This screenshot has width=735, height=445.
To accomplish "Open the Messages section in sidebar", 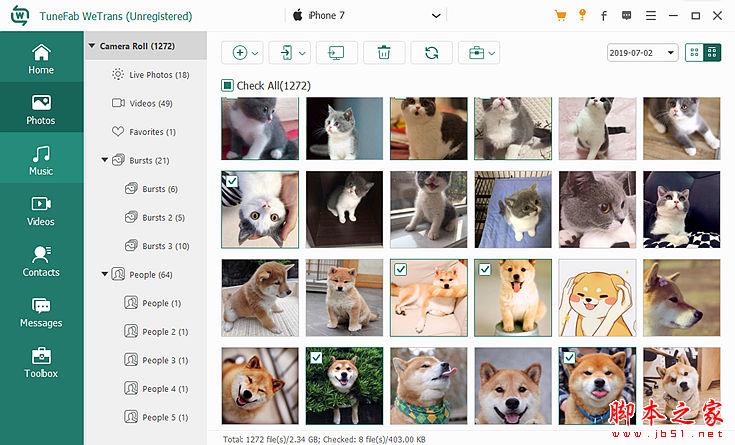I will pyautogui.click(x=41, y=312).
